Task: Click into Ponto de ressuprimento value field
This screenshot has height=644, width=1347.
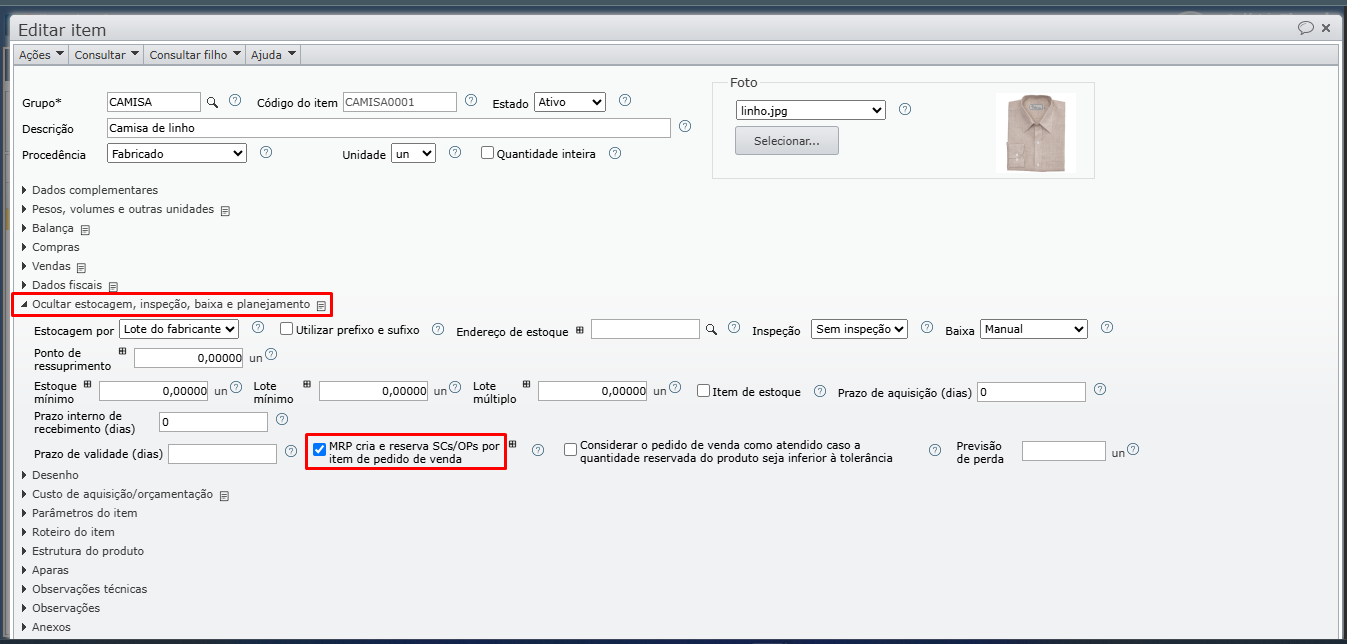Action: click(x=189, y=358)
